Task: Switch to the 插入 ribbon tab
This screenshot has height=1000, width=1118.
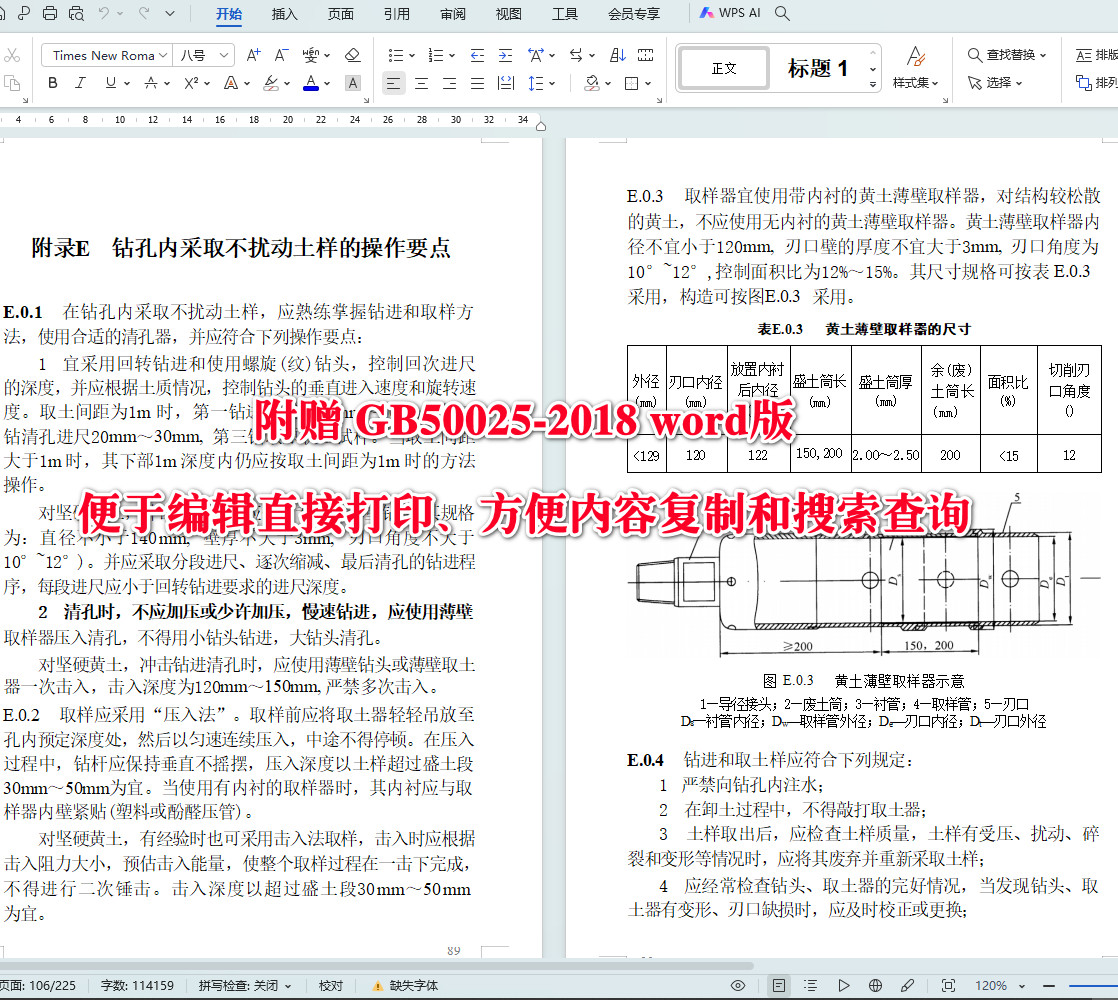Action: [284, 15]
